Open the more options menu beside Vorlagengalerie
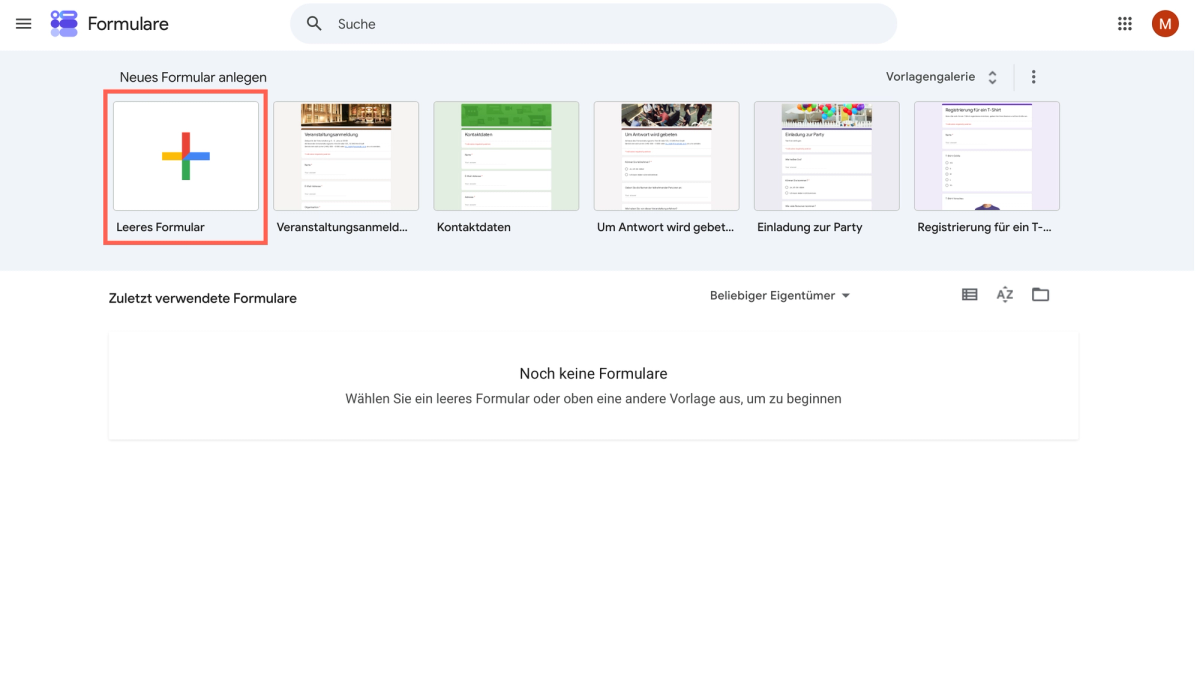 click(1034, 77)
